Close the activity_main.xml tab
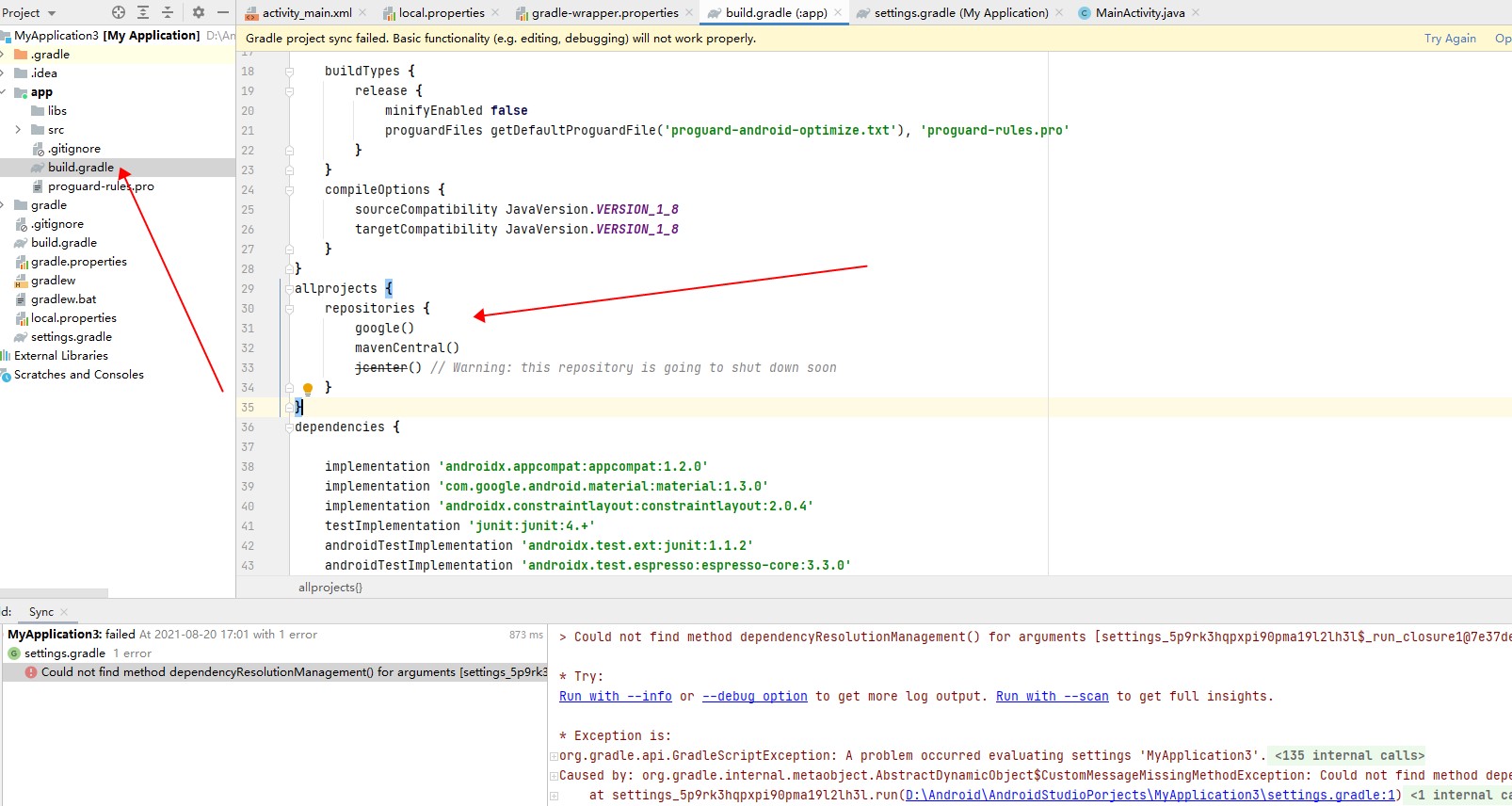Screen dimensions: 1512x806 [362, 12]
